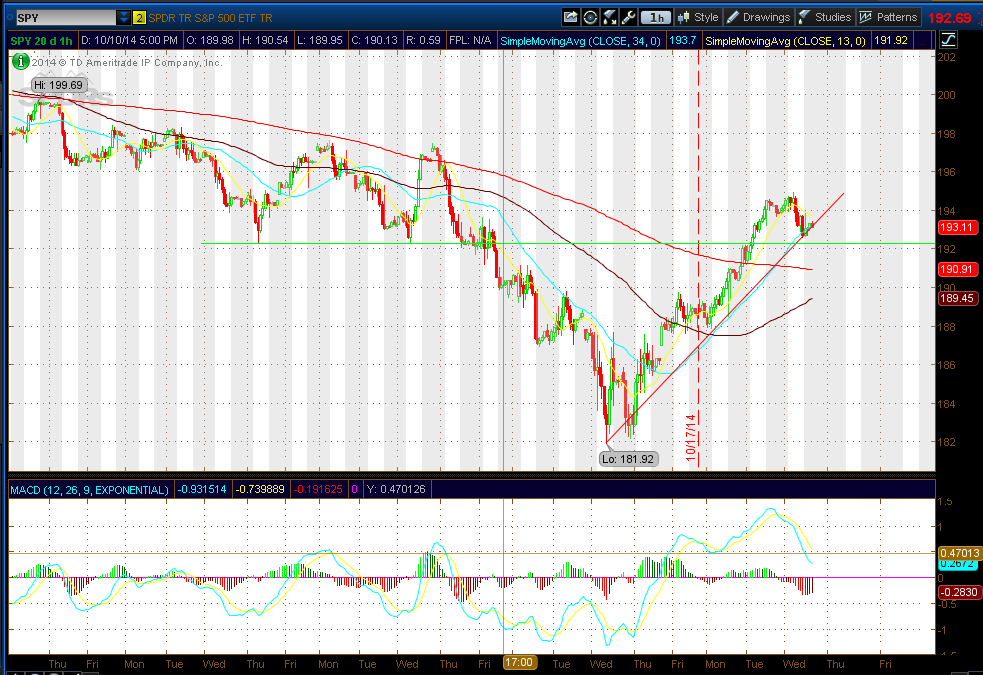Open chart settings wrench icon

pyautogui.click(x=629, y=18)
